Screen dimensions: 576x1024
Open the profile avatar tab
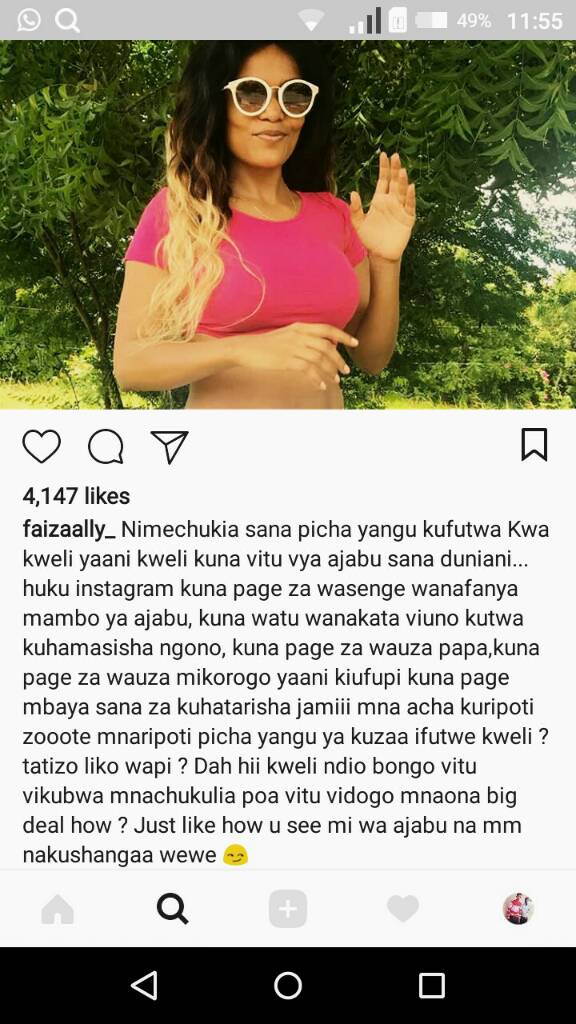518,908
